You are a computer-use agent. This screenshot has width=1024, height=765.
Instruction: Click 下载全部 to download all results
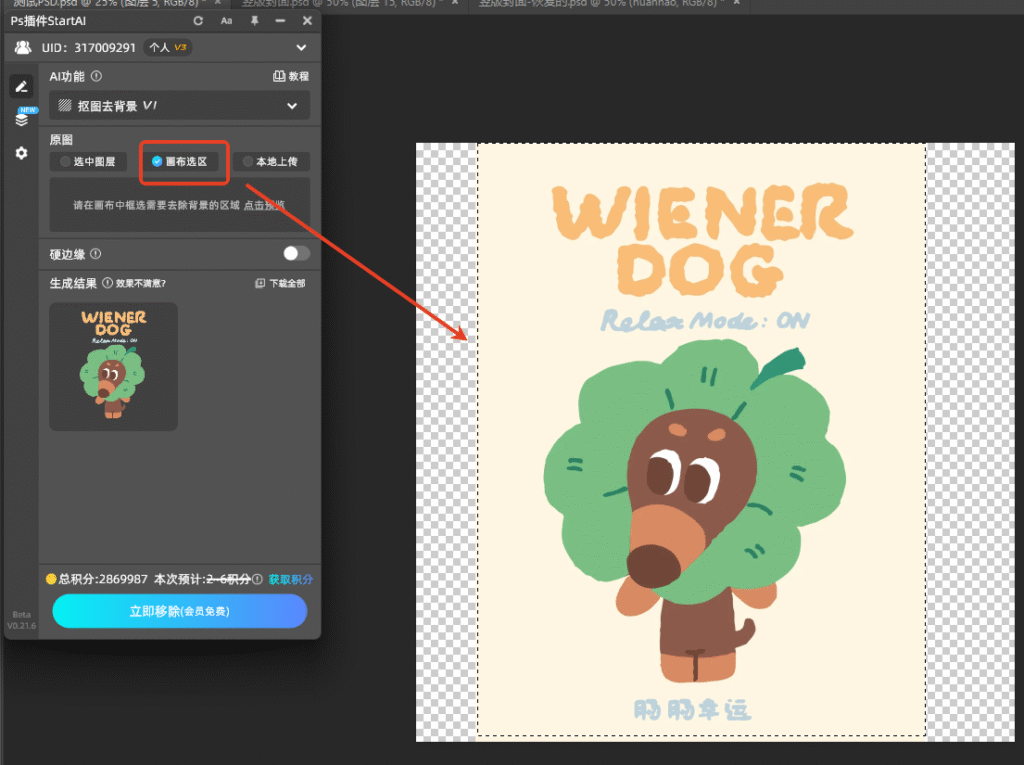[281, 284]
